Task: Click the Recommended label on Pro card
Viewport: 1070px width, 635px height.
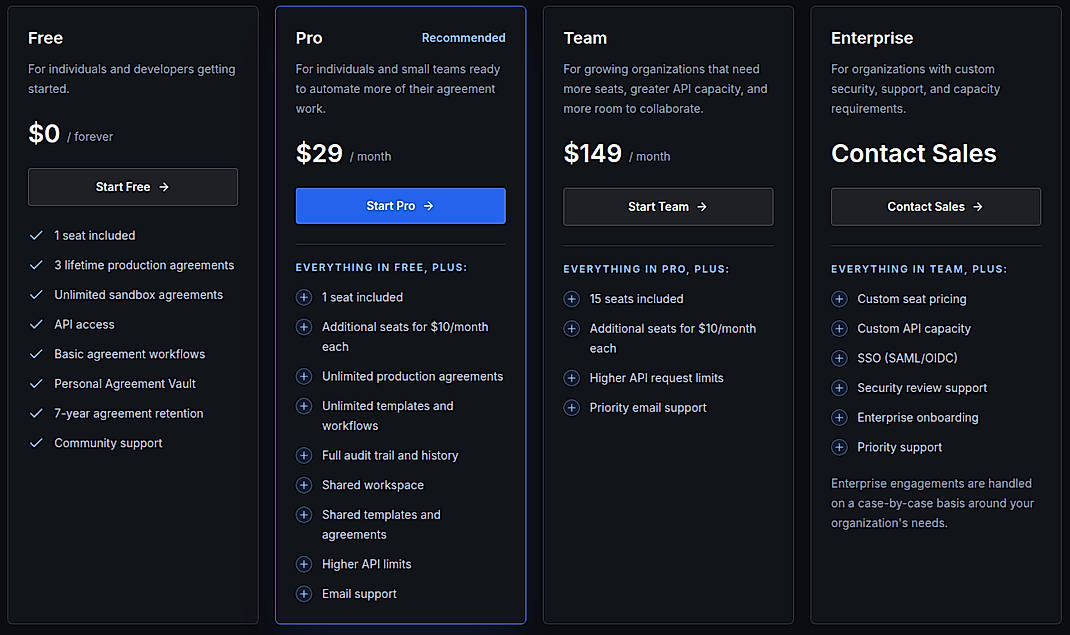Action: point(463,38)
